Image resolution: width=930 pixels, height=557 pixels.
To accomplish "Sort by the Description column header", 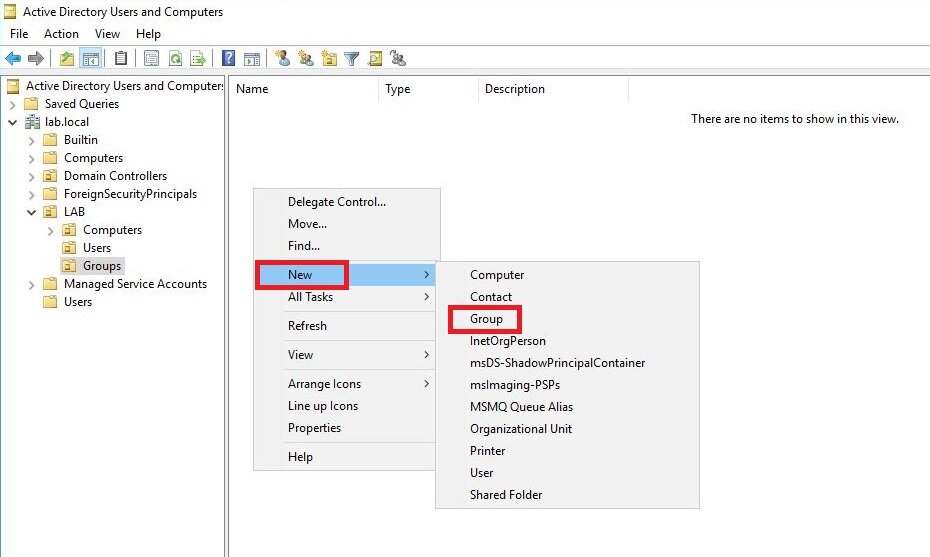I will (553, 89).
